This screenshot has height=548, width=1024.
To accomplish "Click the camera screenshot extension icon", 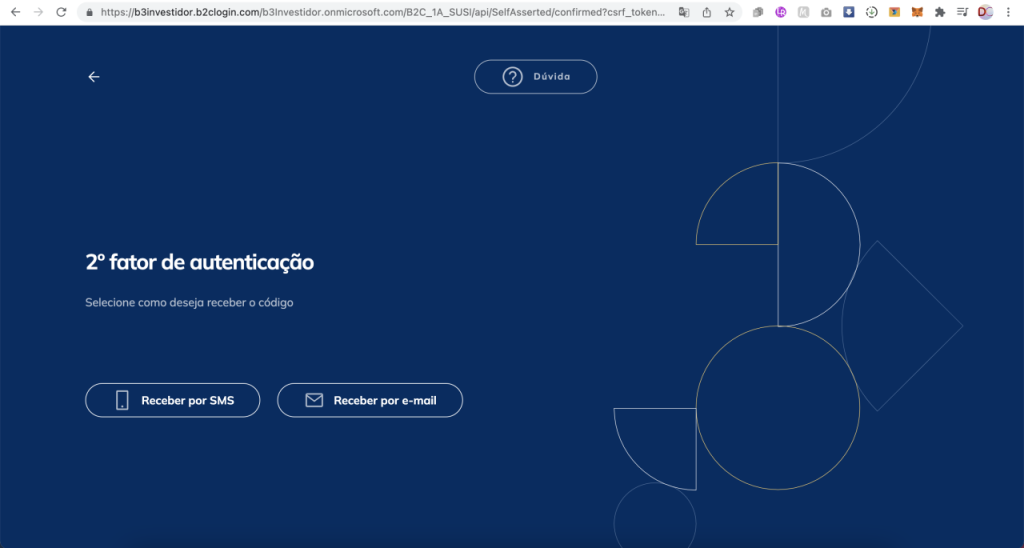I will pyautogui.click(x=826, y=13).
